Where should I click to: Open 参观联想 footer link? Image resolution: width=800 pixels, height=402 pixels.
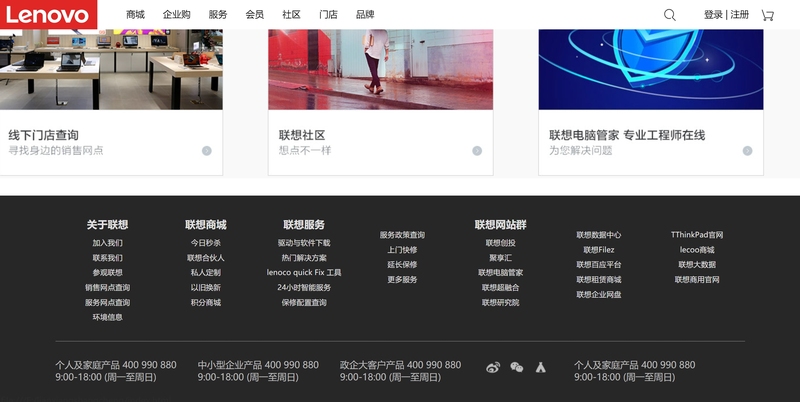pyautogui.click(x=107, y=272)
